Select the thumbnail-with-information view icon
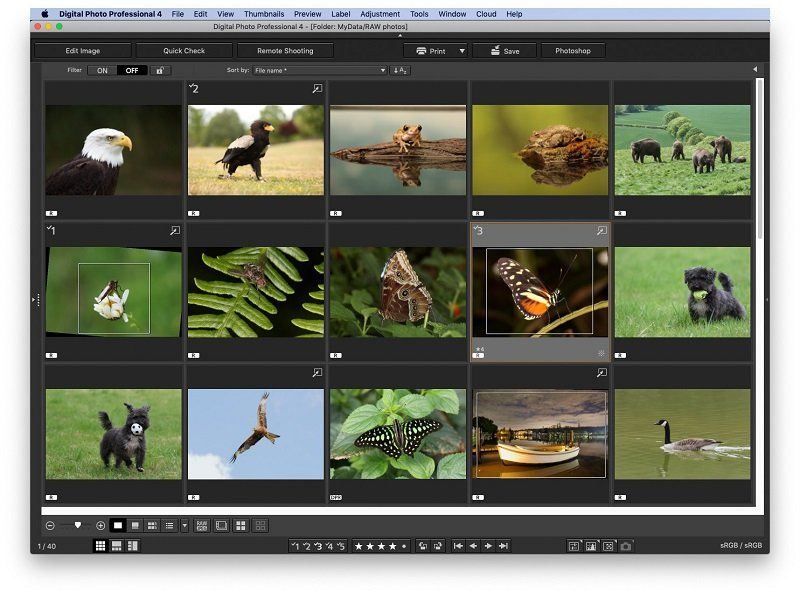The width and height of the screenshot is (800, 594). tap(135, 524)
